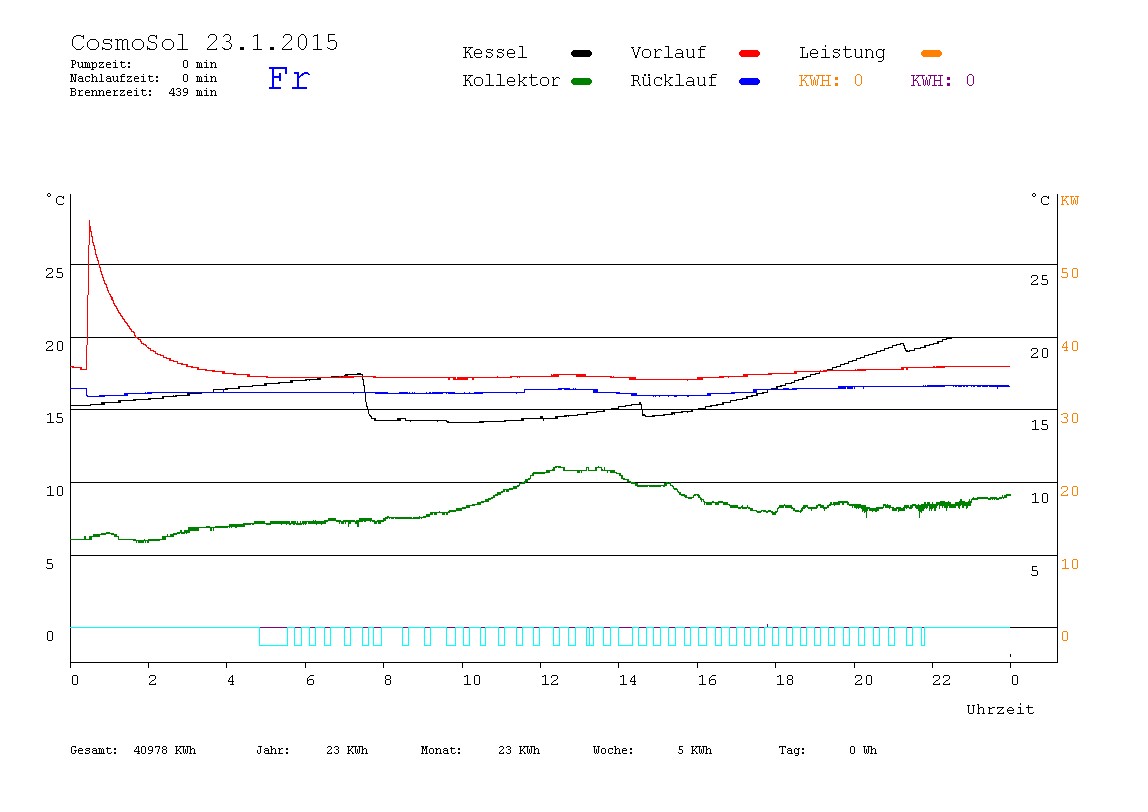Click the '0 min' value beside Nachlaufzeit
1148x812 pixels.
(199, 78)
